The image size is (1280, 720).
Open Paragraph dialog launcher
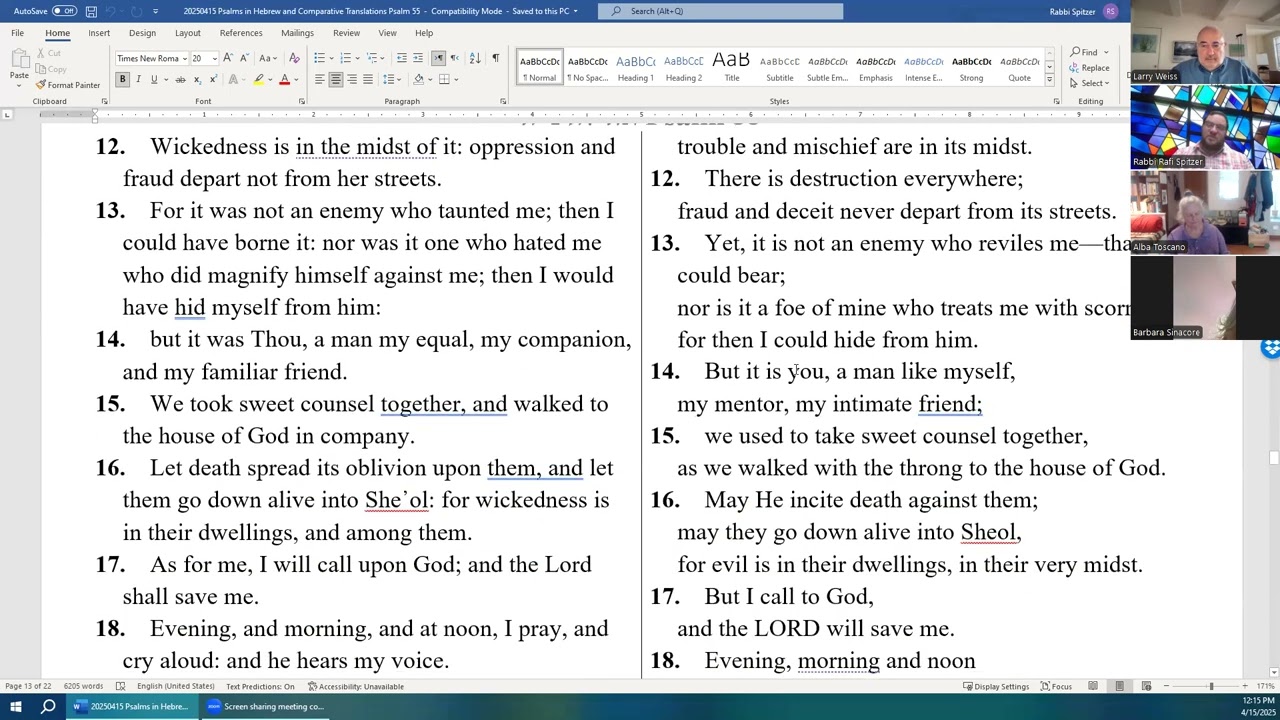(503, 101)
